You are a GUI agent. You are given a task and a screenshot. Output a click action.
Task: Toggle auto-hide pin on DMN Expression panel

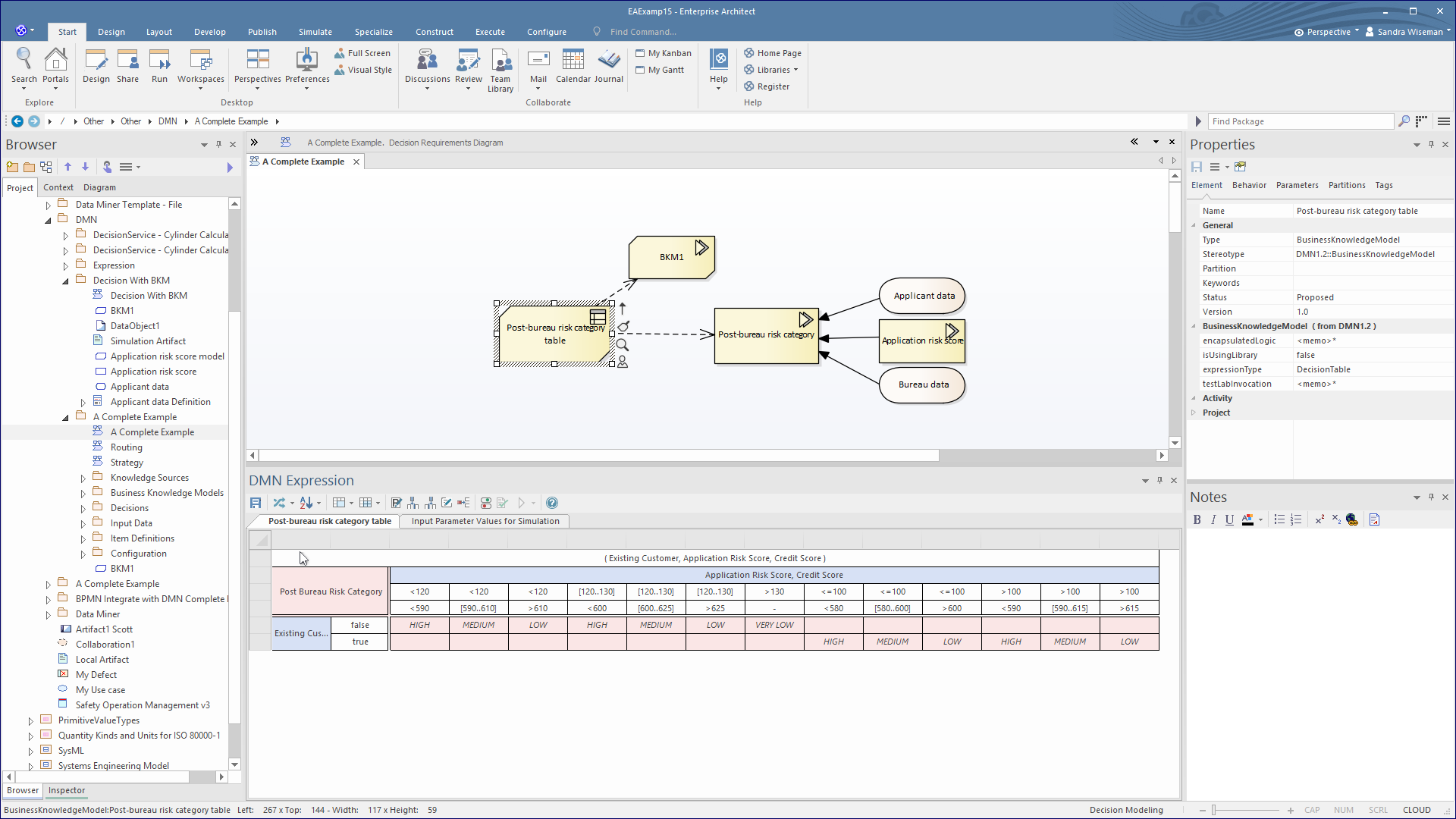click(1159, 480)
